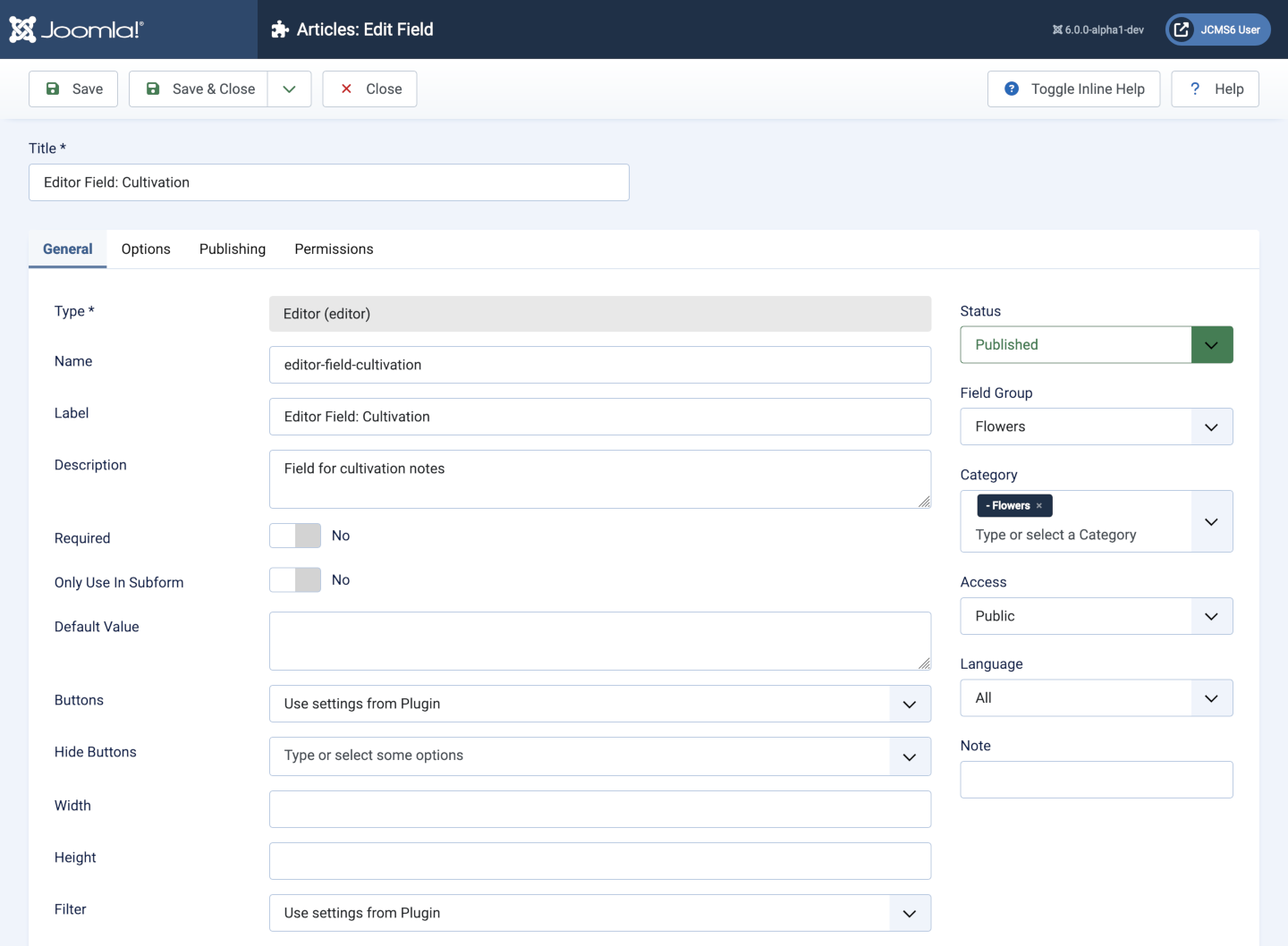Expand the Save & Close split arrow
The image size is (1288, 946).
tap(288, 89)
